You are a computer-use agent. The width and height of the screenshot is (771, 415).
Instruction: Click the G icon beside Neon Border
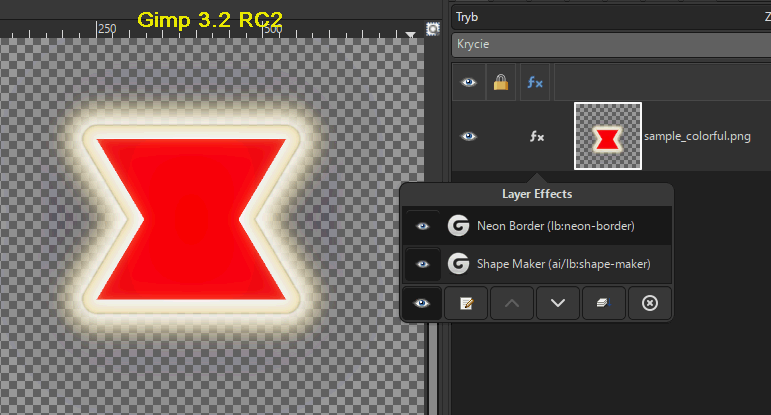459,226
